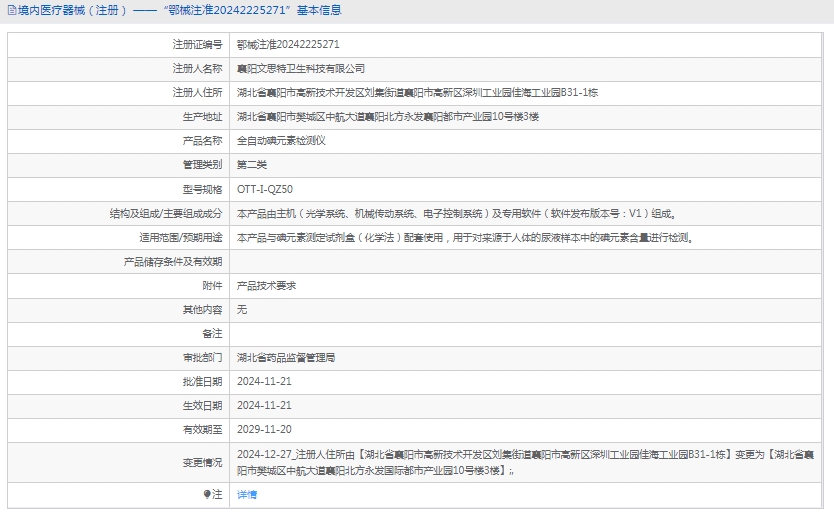This screenshot has width=834, height=515.
Task: Select registration number 鄂械注准20242225271 in the table
Action: pyautogui.click(x=288, y=45)
